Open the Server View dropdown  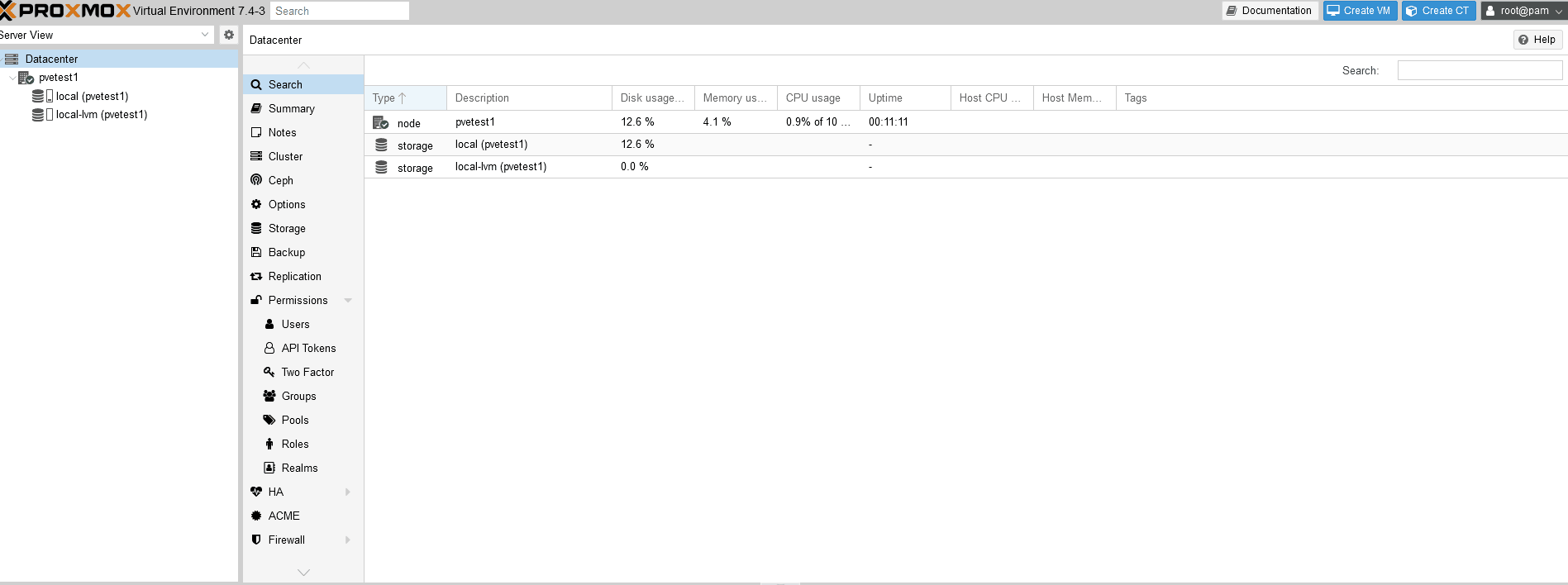pyautogui.click(x=205, y=35)
